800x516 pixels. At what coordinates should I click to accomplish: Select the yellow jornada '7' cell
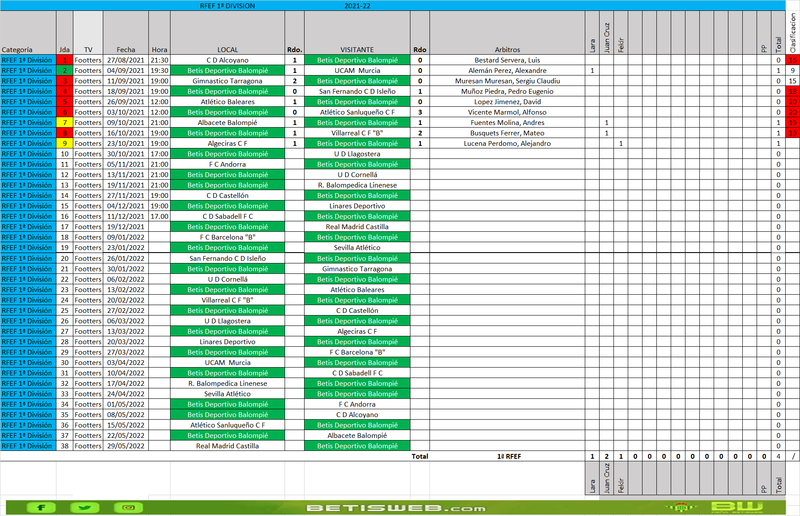coord(64,122)
